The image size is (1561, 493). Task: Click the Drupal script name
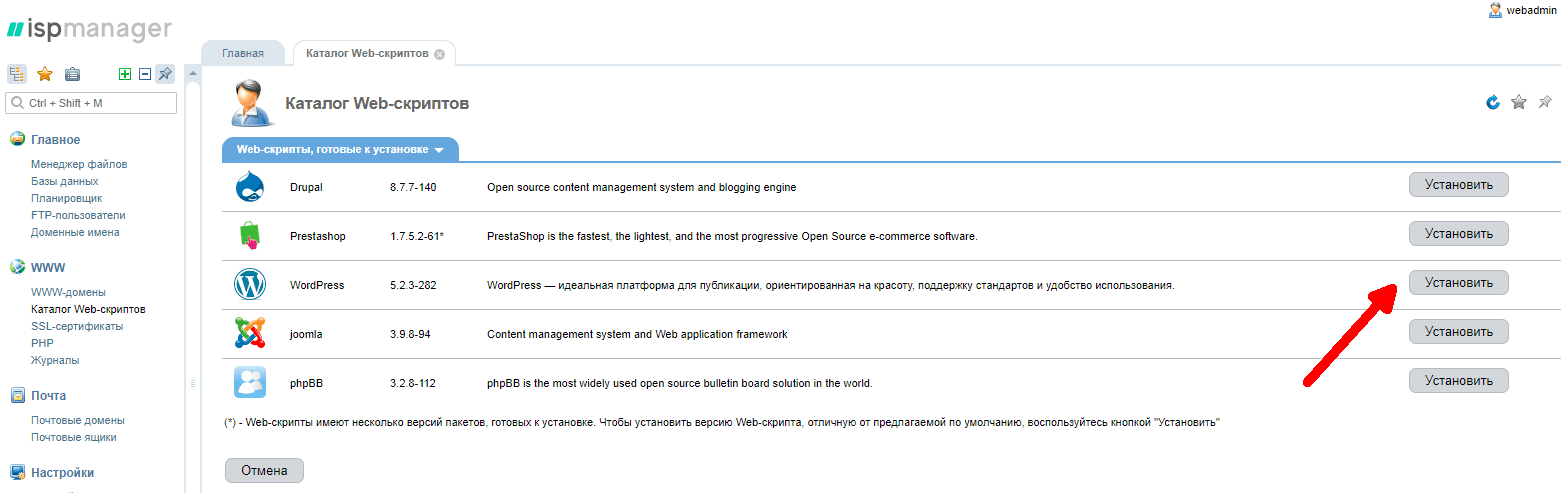pyautogui.click(x=306, y=187)
